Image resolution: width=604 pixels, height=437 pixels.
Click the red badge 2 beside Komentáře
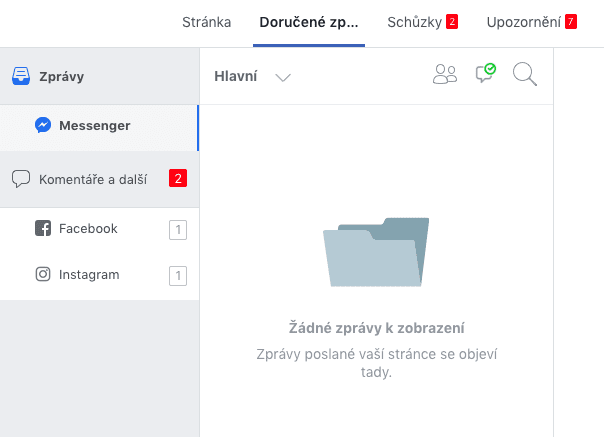[178, 179]
